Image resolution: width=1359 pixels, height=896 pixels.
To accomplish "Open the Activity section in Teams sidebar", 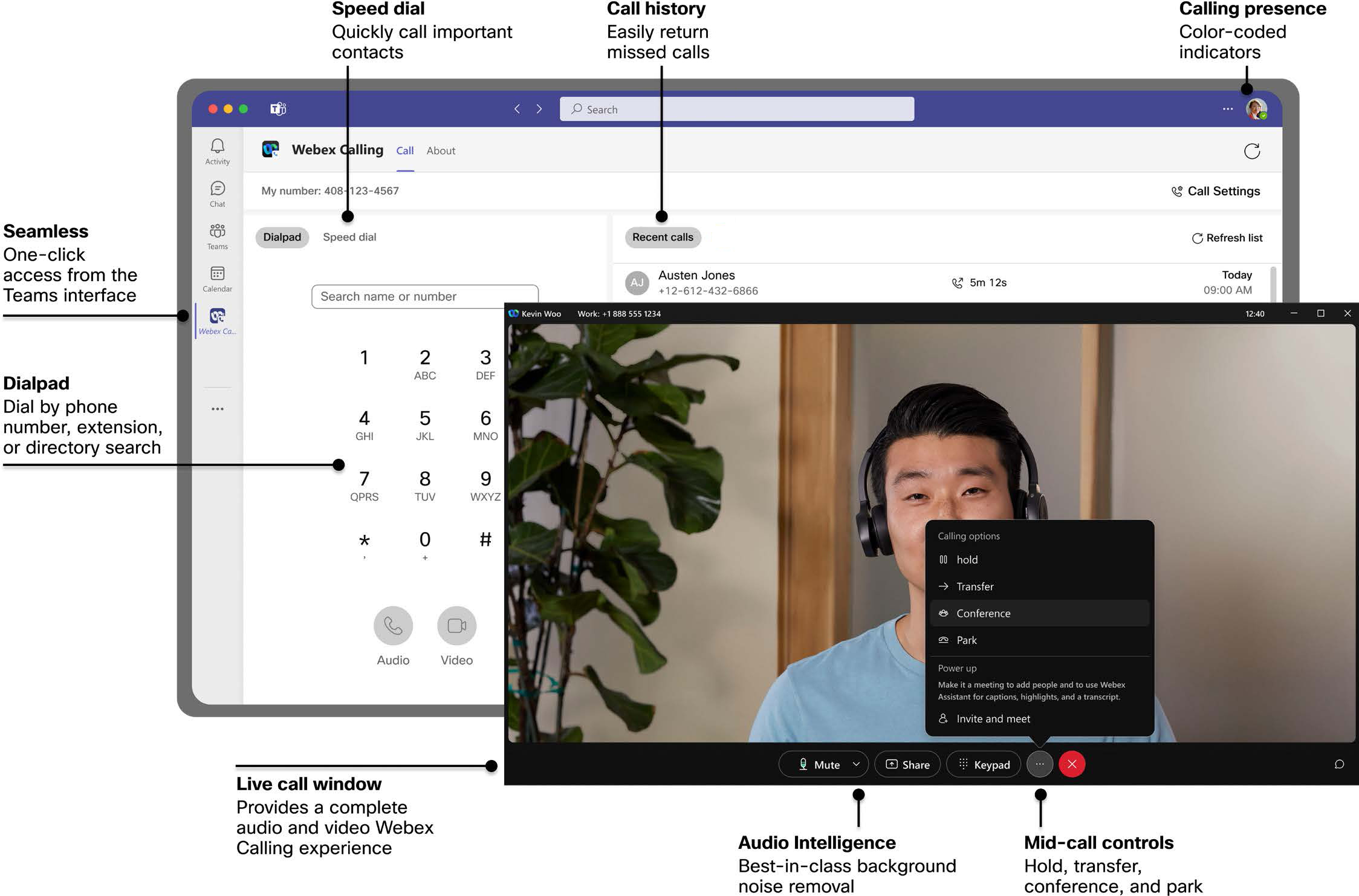I will coord(218,152).
